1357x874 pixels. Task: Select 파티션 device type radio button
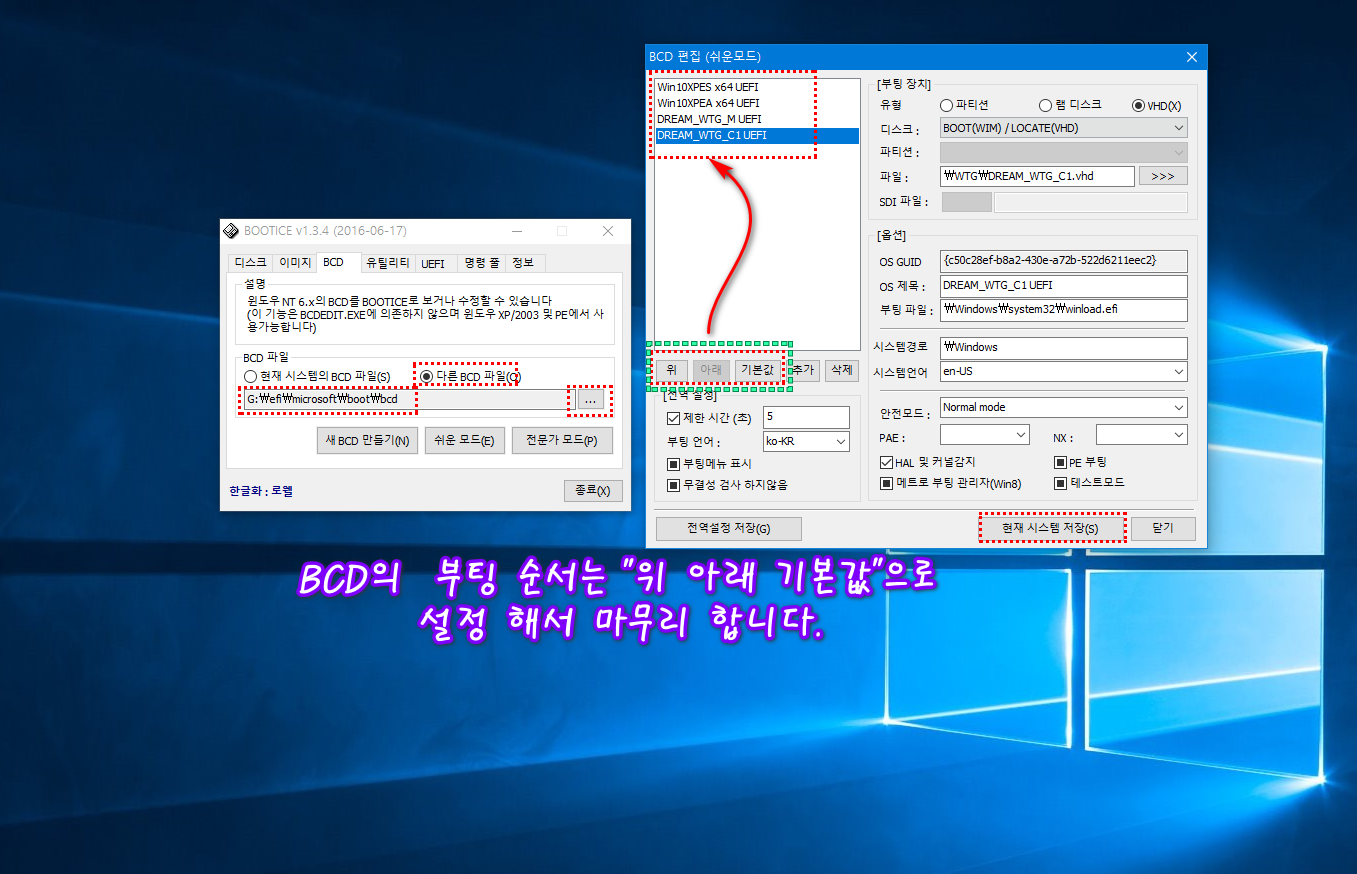click(965, 105)
